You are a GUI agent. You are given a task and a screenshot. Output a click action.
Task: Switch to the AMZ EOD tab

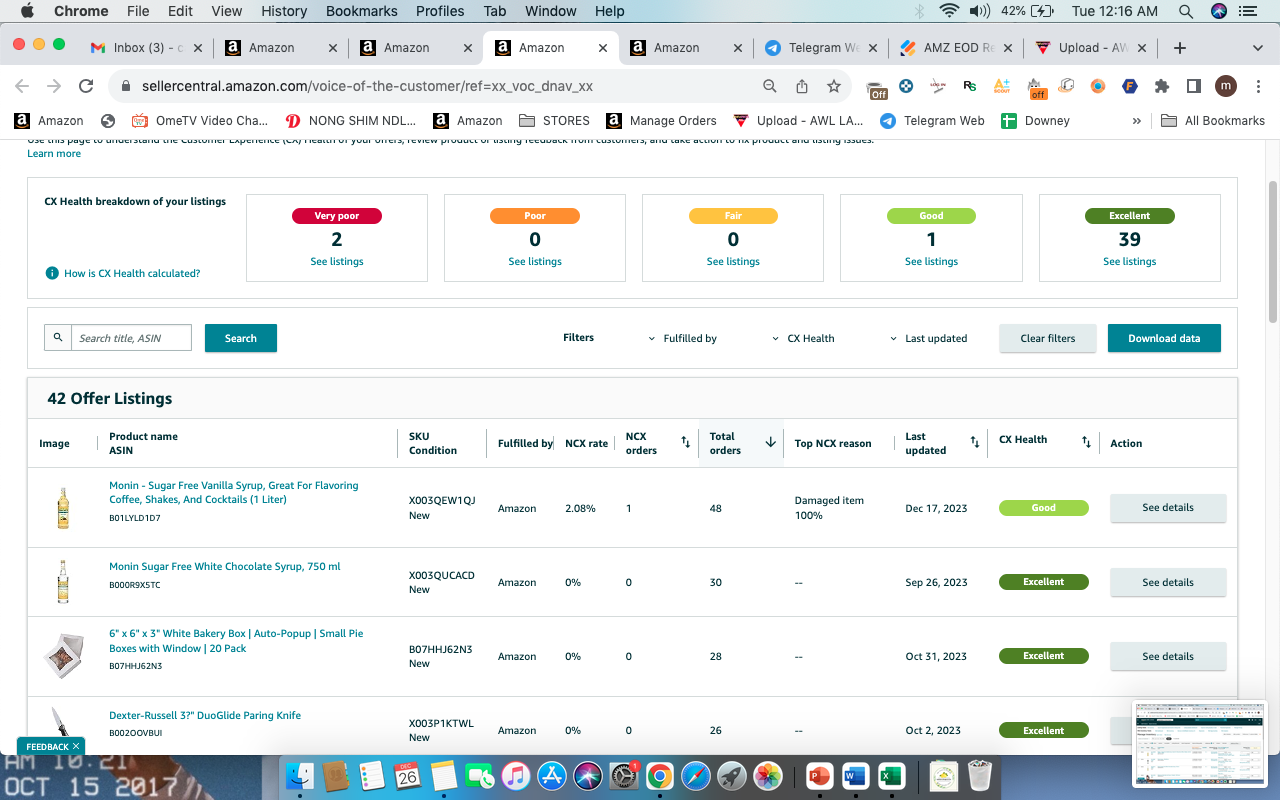[955, 48]
